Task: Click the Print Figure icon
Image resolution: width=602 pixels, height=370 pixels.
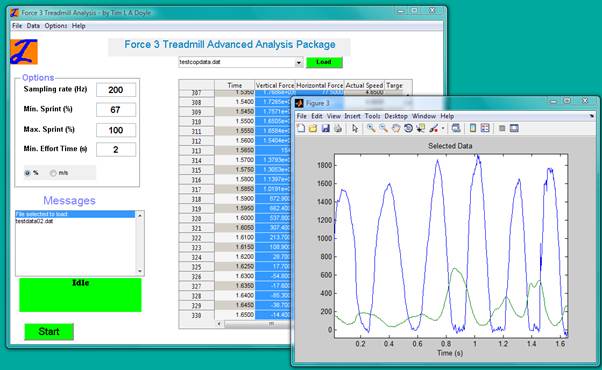Action: point(338,128)
